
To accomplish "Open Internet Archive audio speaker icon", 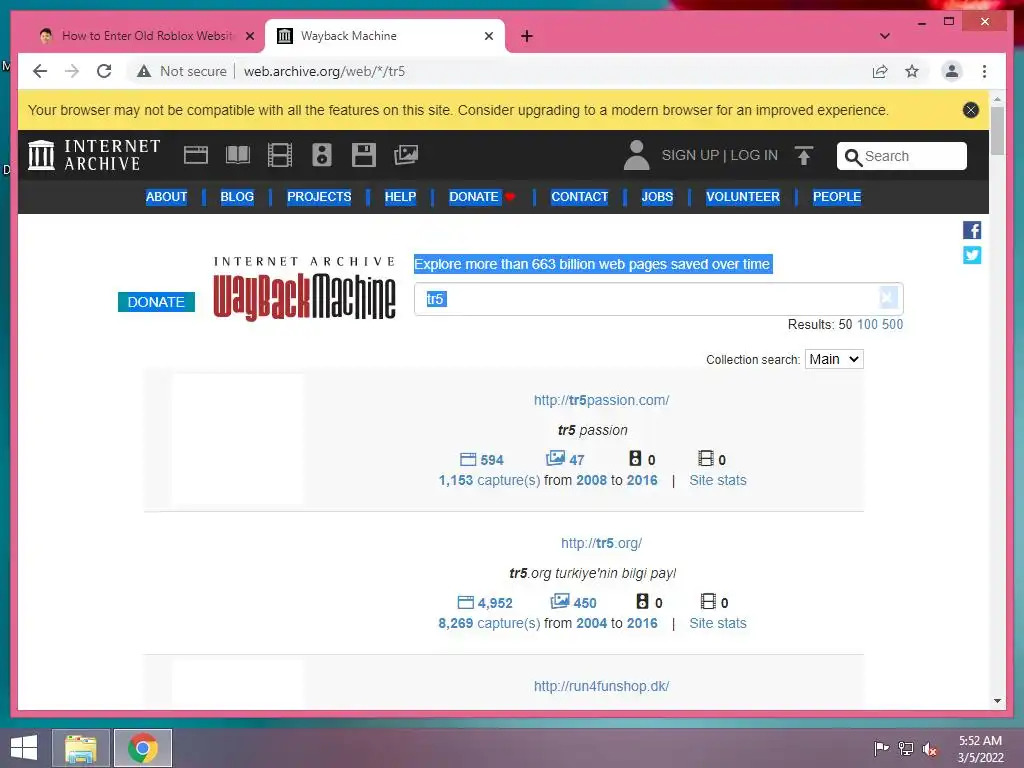I will (x=321, y=155).
